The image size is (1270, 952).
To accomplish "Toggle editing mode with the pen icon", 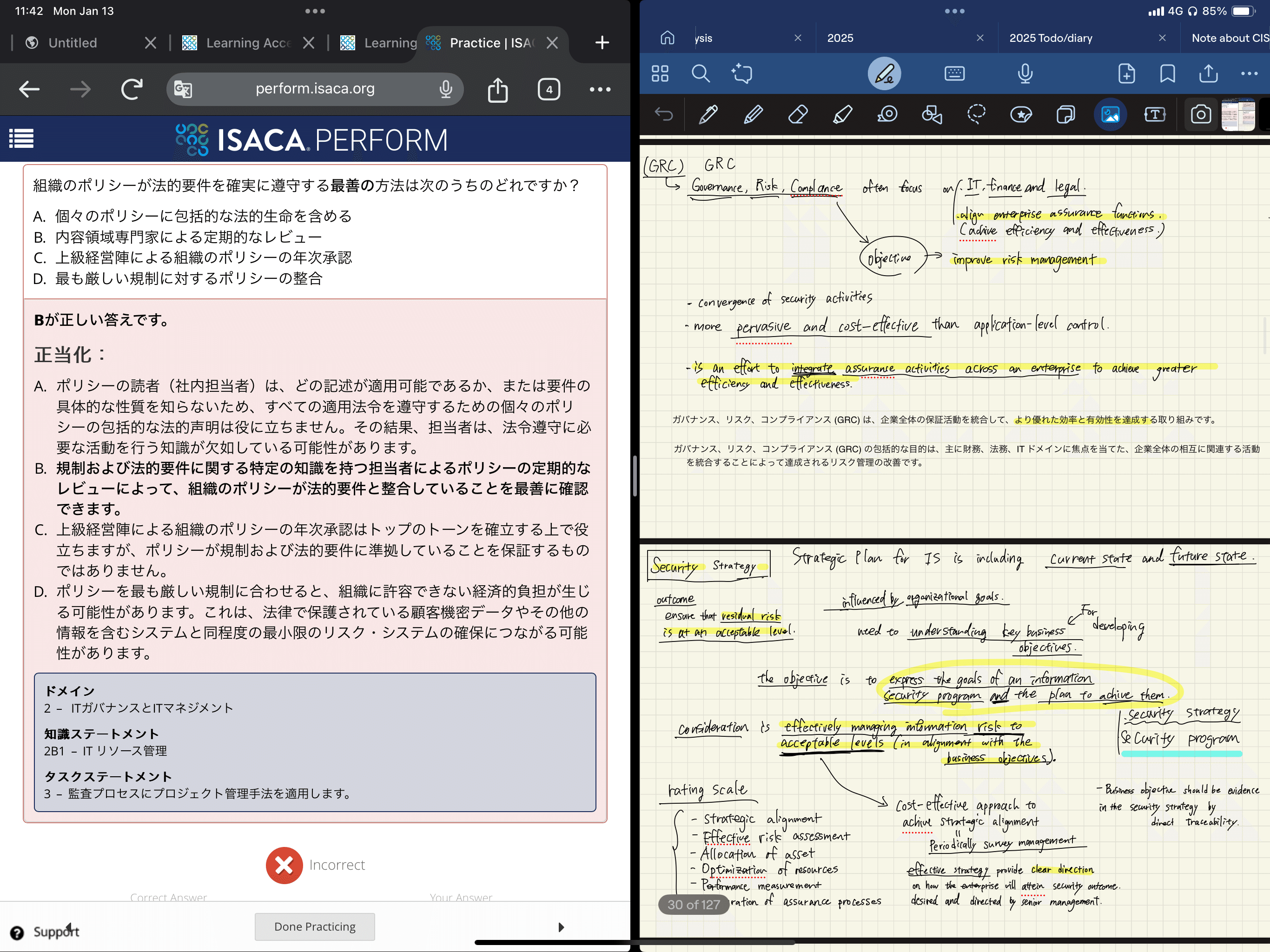I will [x=884, y=73].
